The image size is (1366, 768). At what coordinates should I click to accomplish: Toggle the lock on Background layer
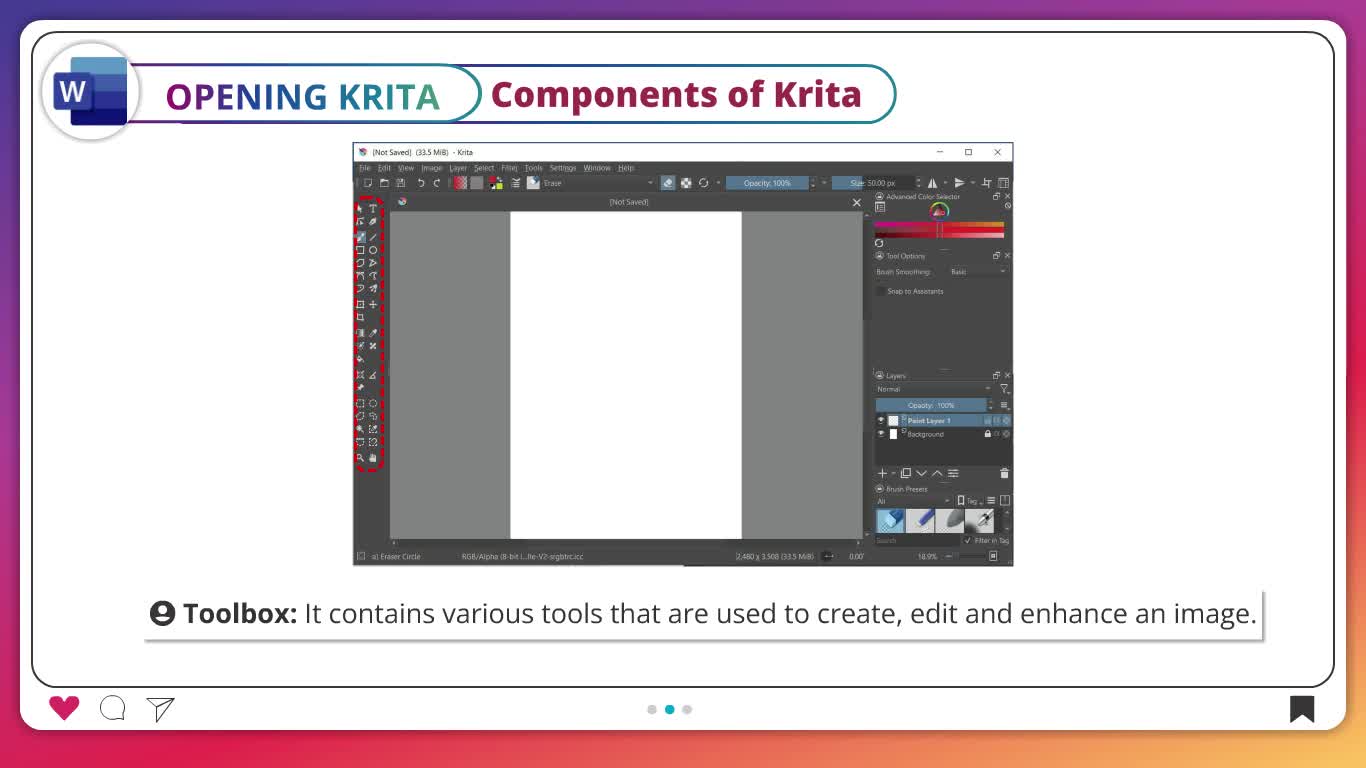tap(988, 434)
